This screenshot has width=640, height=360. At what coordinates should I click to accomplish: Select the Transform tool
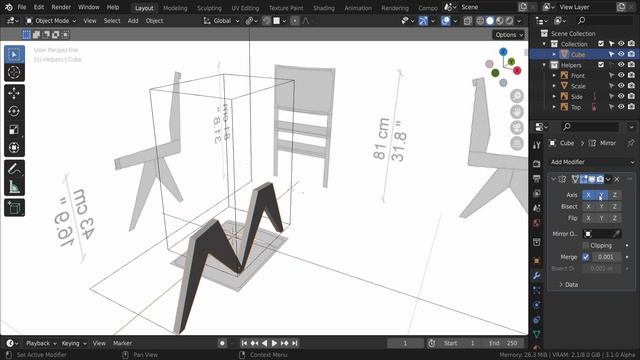point(14,148)
